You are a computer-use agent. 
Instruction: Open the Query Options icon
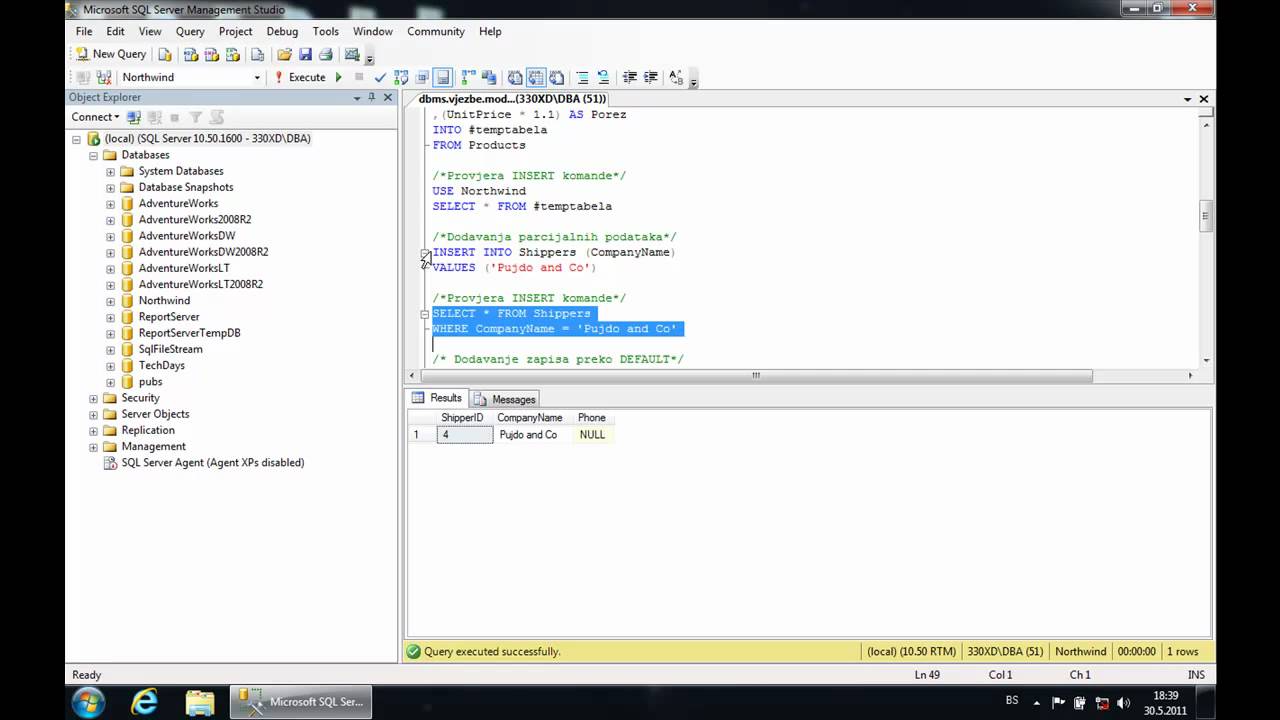[x=422, y=77]
